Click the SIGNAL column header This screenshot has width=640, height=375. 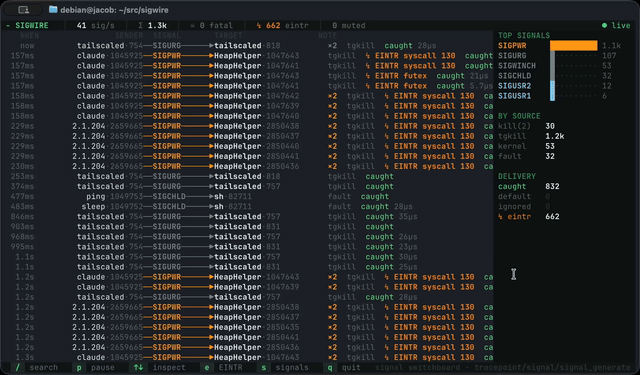pos(167,36)
